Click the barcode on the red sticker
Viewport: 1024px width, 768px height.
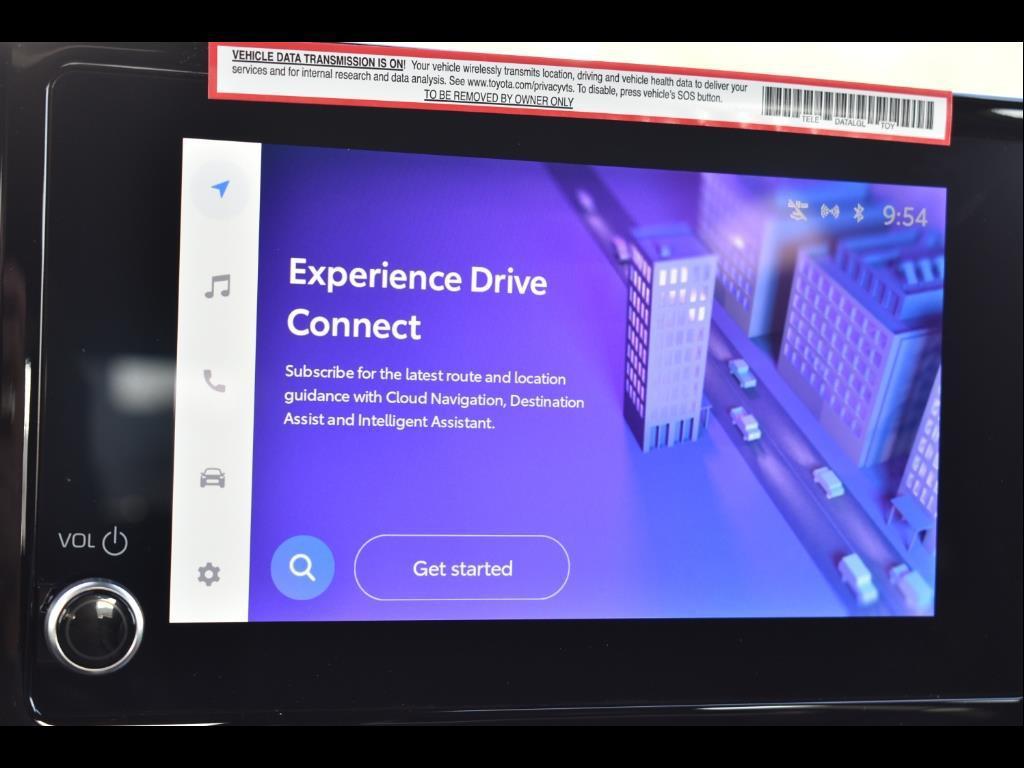tap(848, 105)
